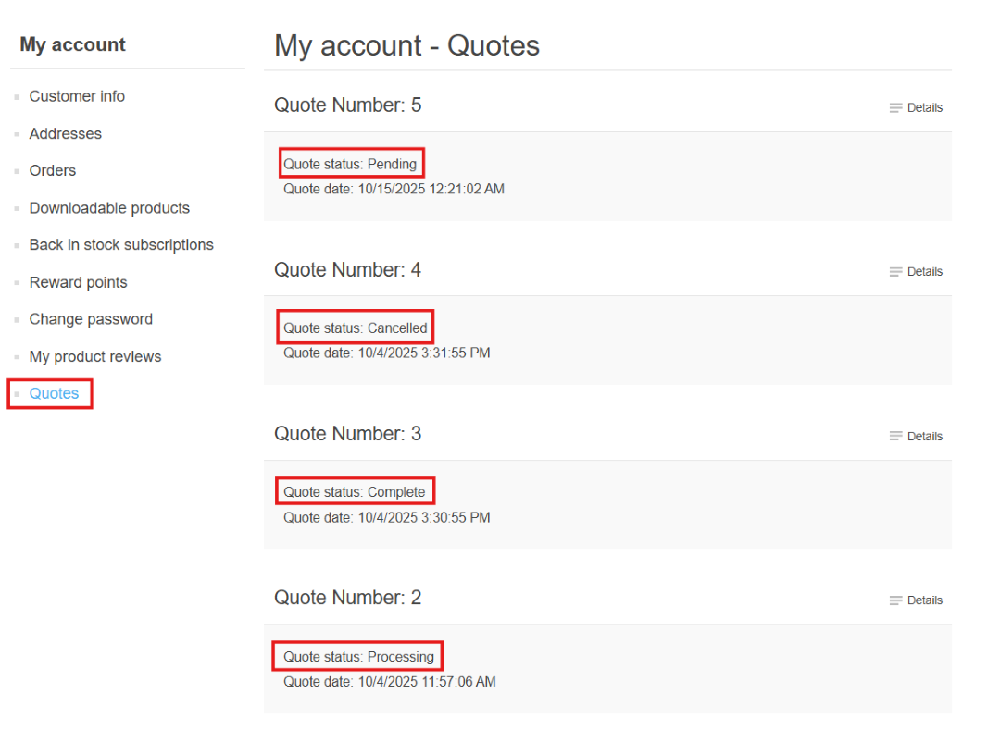Open Change password page
Image resolution: width=1000 pixels, height=730 pixels.
[91, 320]
